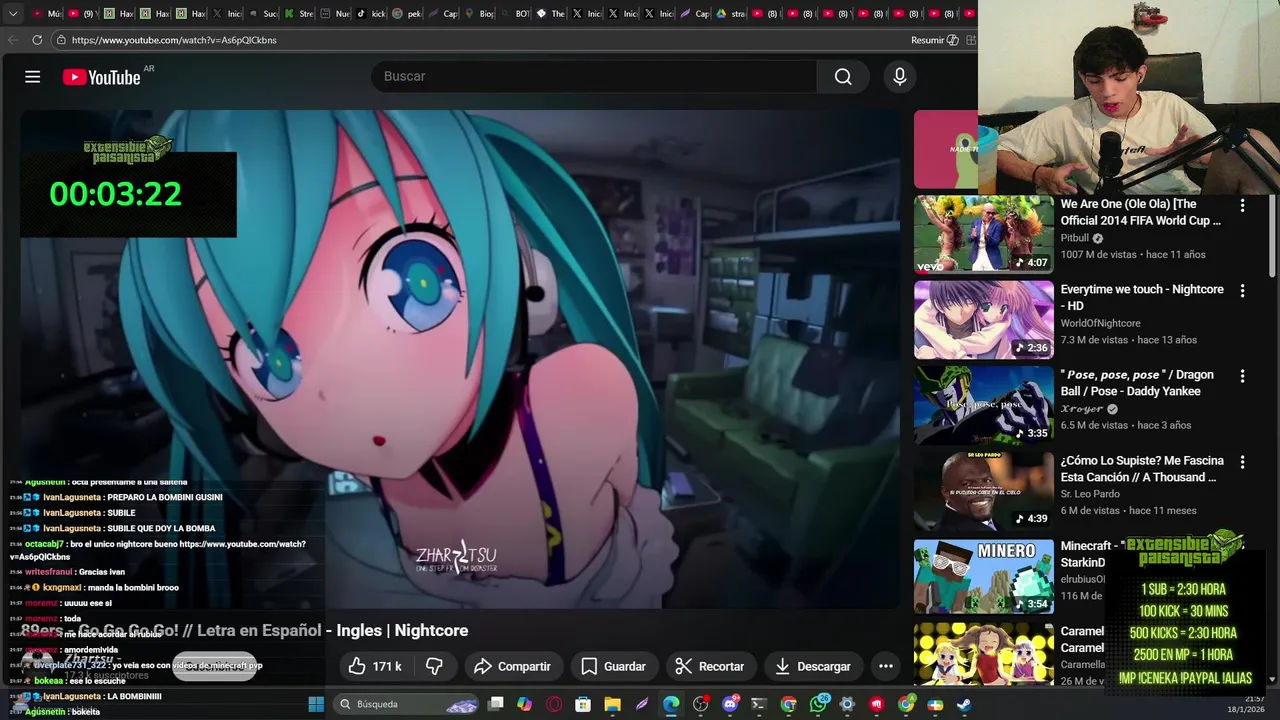The height and width of the screenshot is (720, 1280).
Task: Open the Minecraft MINERO video thumbnail
Action: [x=984, y=577]
